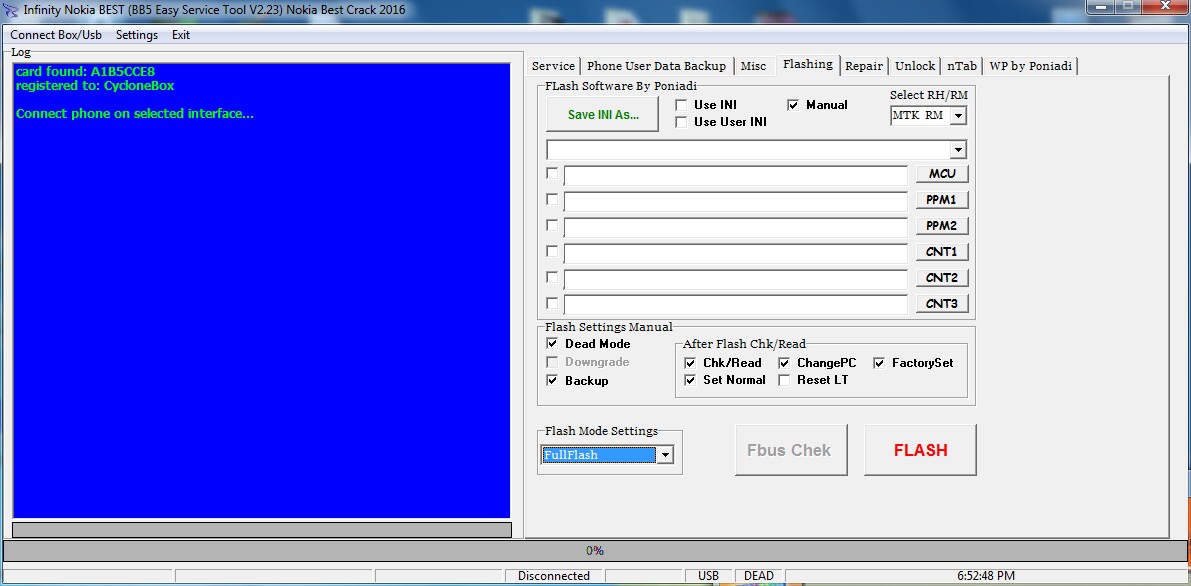Image resolution: width=1191 pixels, height=586 pixels.
Task: Expand the firmware list combo box above MCU
Action: coord(958,149)
